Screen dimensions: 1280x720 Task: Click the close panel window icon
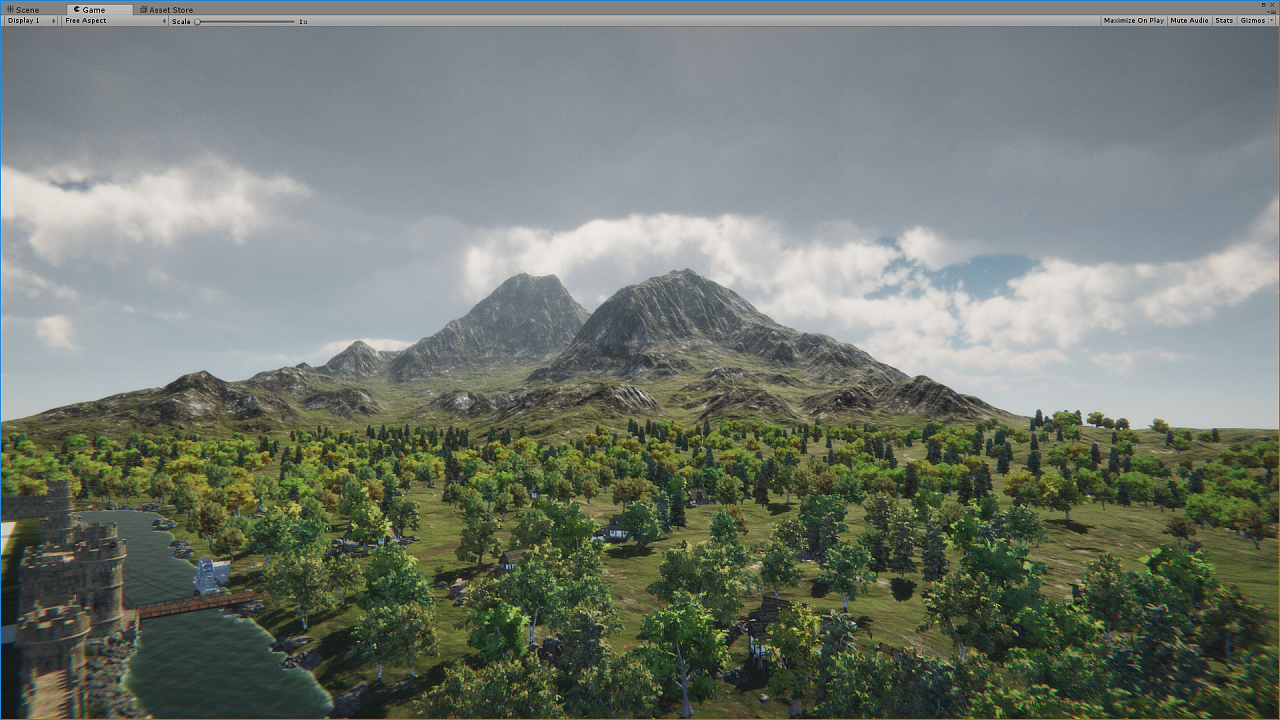pos(1272,5)
